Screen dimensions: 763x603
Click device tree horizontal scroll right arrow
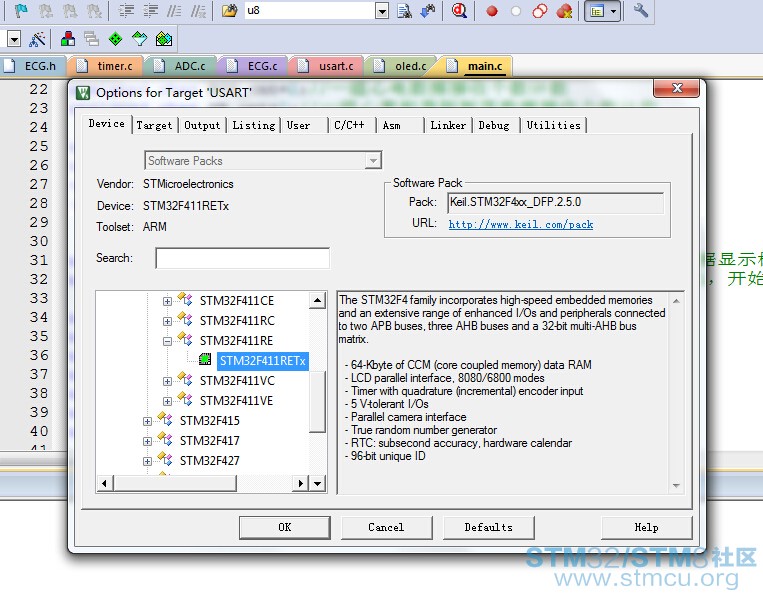tap(300, 483)
